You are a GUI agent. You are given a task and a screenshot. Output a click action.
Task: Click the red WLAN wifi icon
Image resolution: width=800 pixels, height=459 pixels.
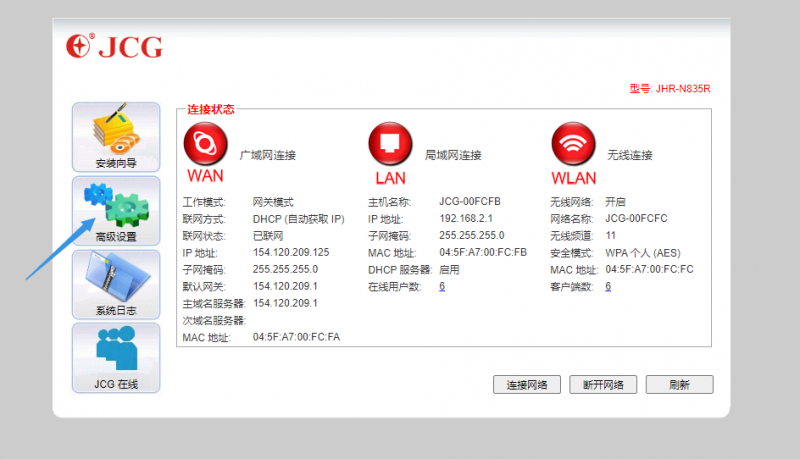click(573, 145)
